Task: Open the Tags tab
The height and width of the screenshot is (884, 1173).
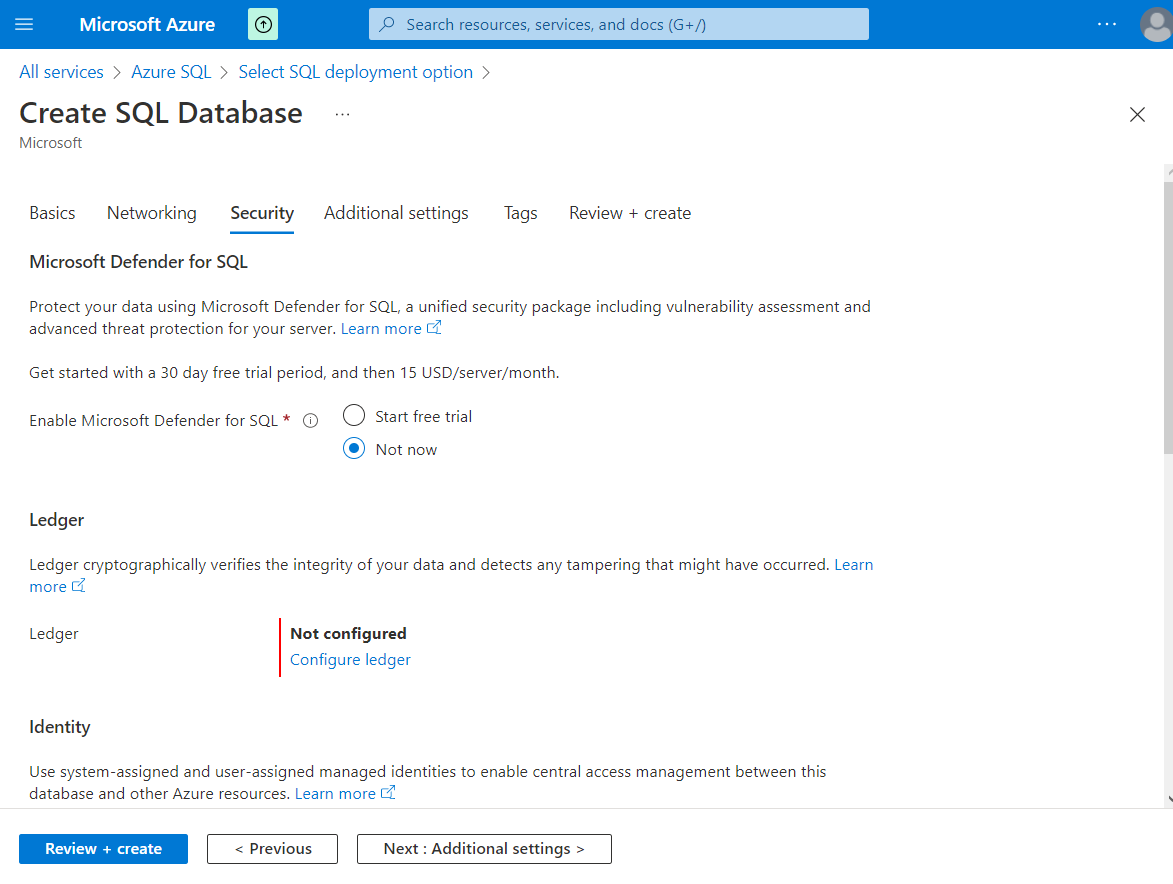Action: point(521,213)
